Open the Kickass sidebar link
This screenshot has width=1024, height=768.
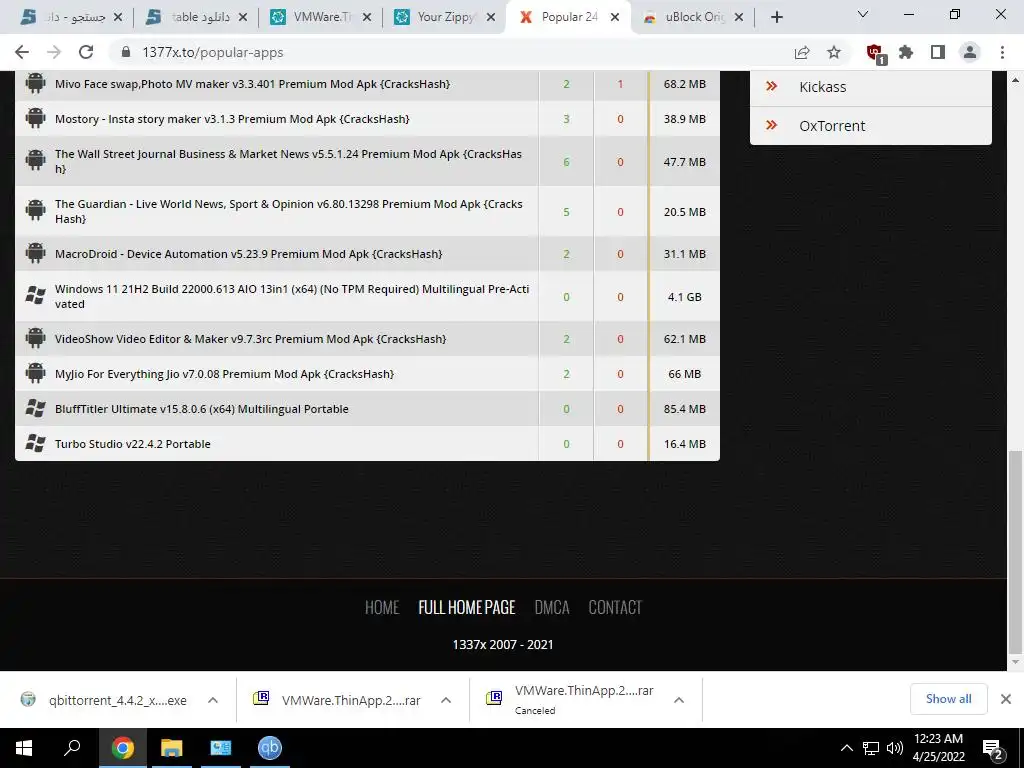[822, 87]
